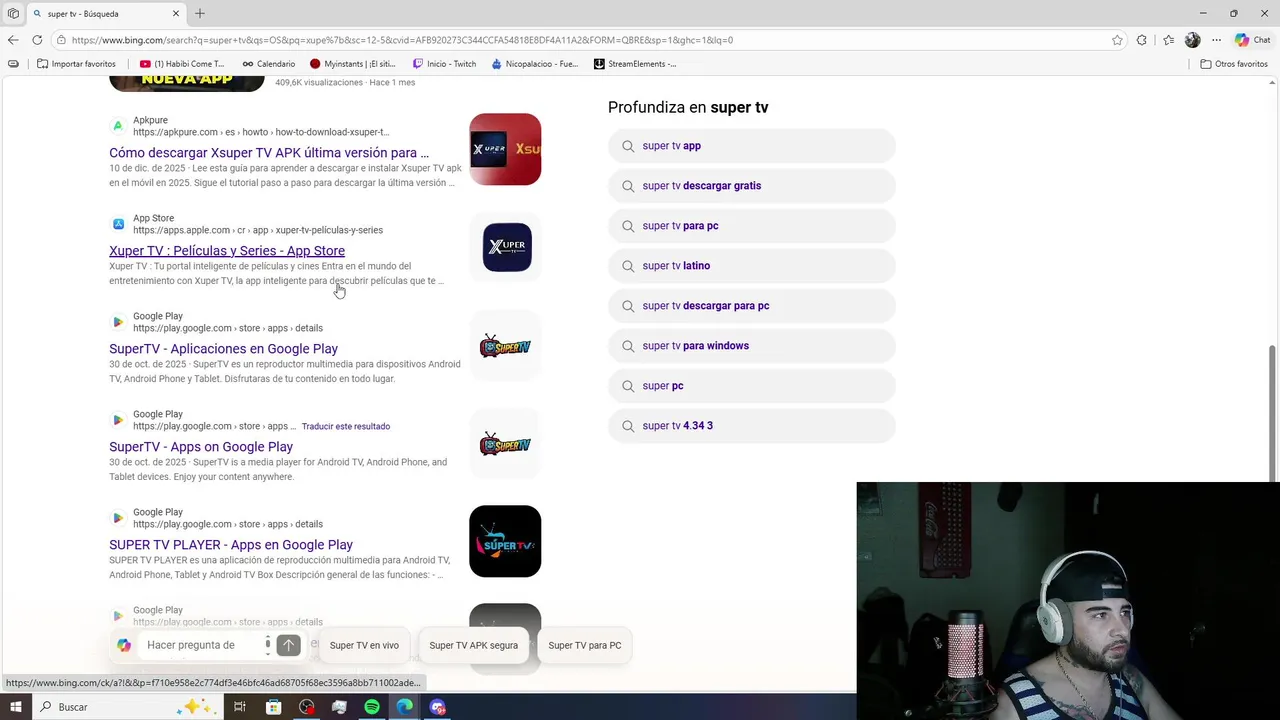Image resolution: width=1280 pixels, height=720 pixels.
Task: Open 'Importar favoritos' bookmark
Action: tap(76, 63)
